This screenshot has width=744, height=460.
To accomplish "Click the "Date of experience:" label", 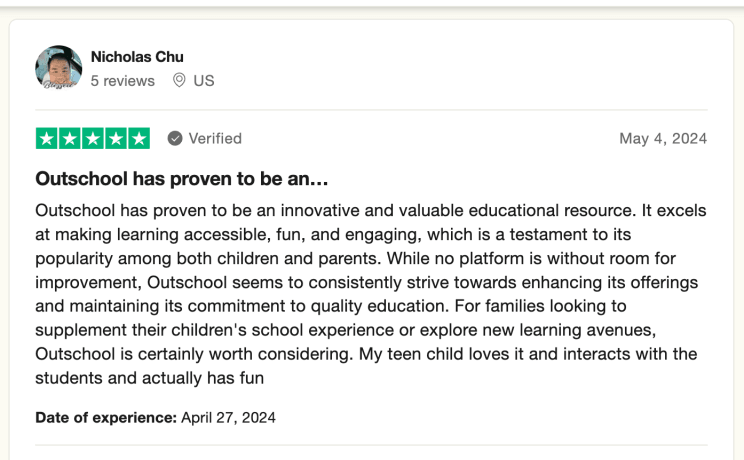I will click(106, 417).
